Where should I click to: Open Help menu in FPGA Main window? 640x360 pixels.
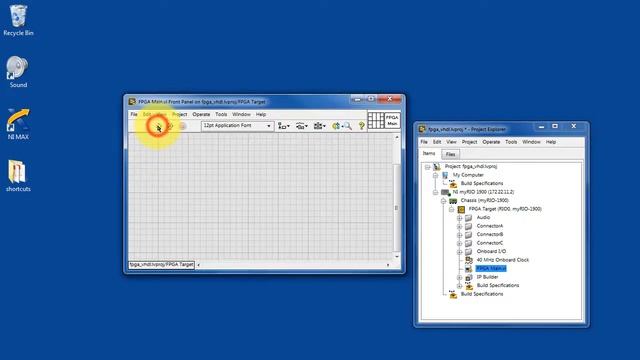click(261, 114)
